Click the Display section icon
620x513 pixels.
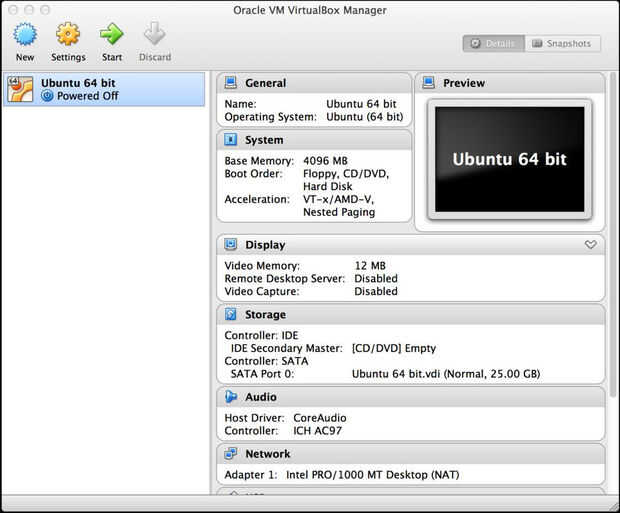[231, 244]
